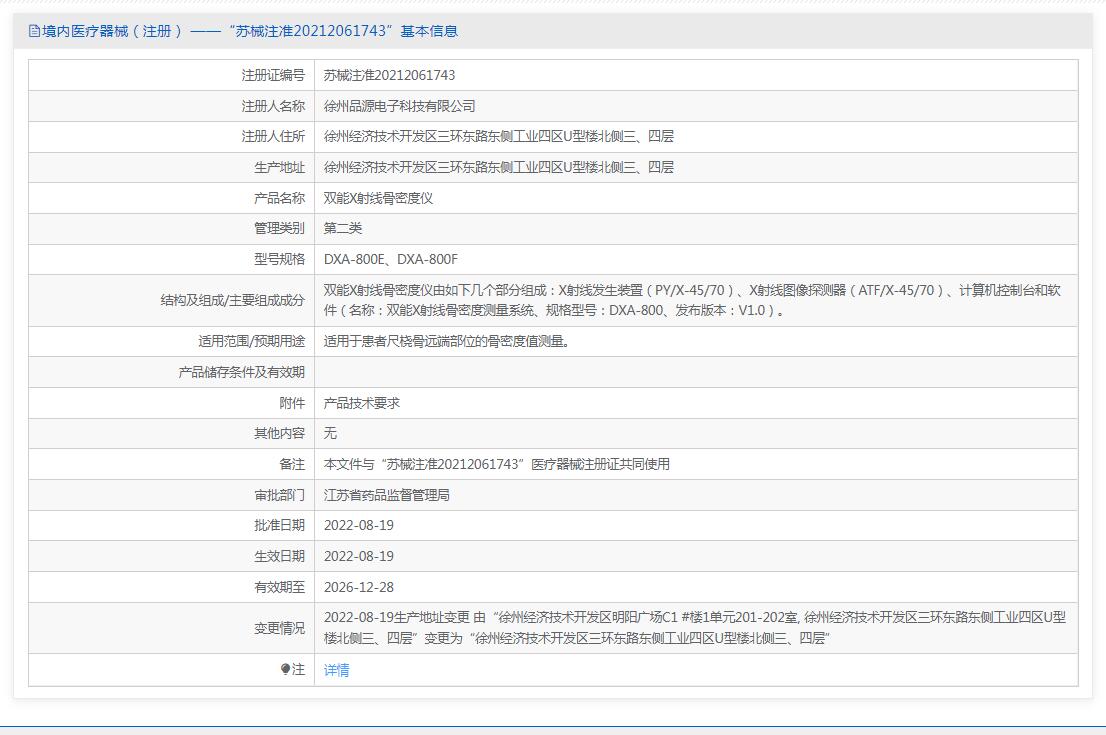Select approval department 江苏省药品监督管理局

(387, 495)
